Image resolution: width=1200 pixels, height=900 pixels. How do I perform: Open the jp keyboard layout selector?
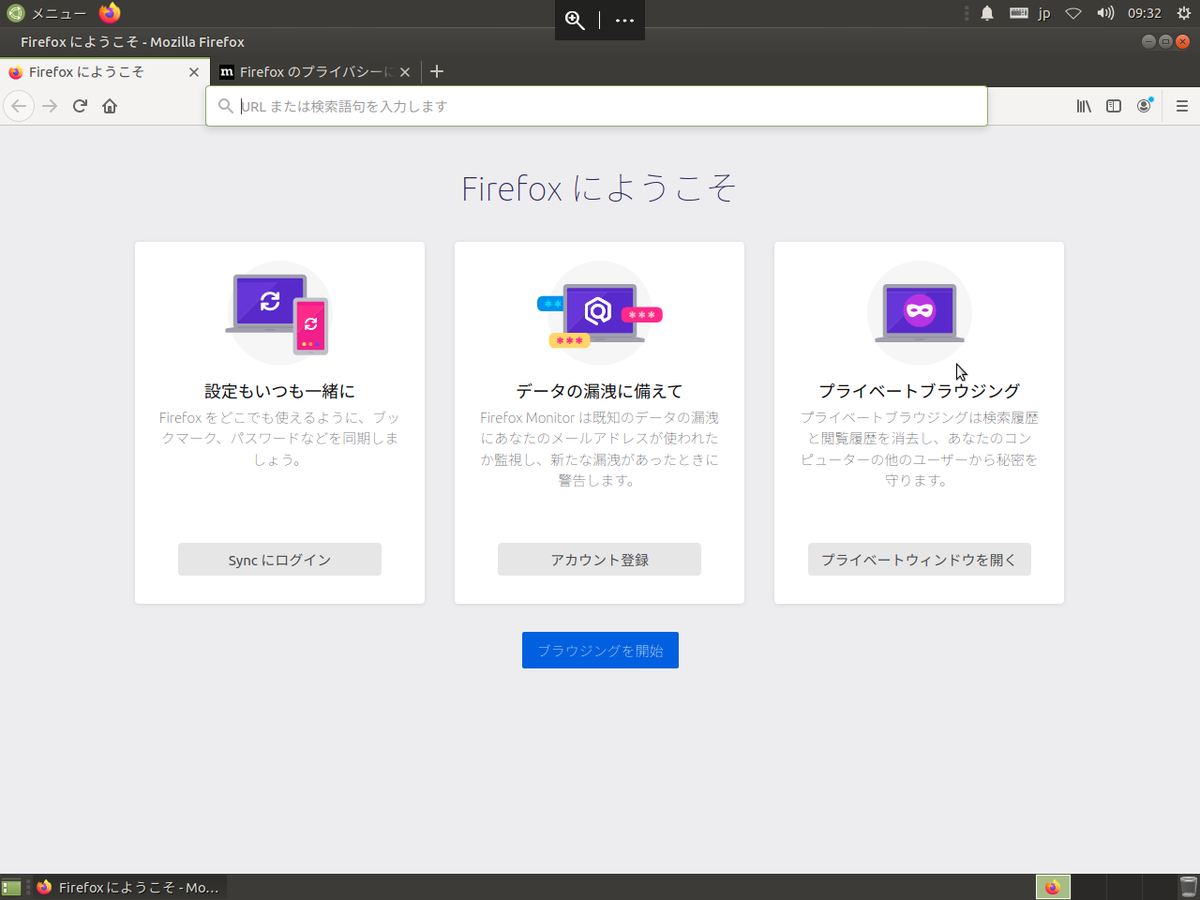click(1044, 13)
